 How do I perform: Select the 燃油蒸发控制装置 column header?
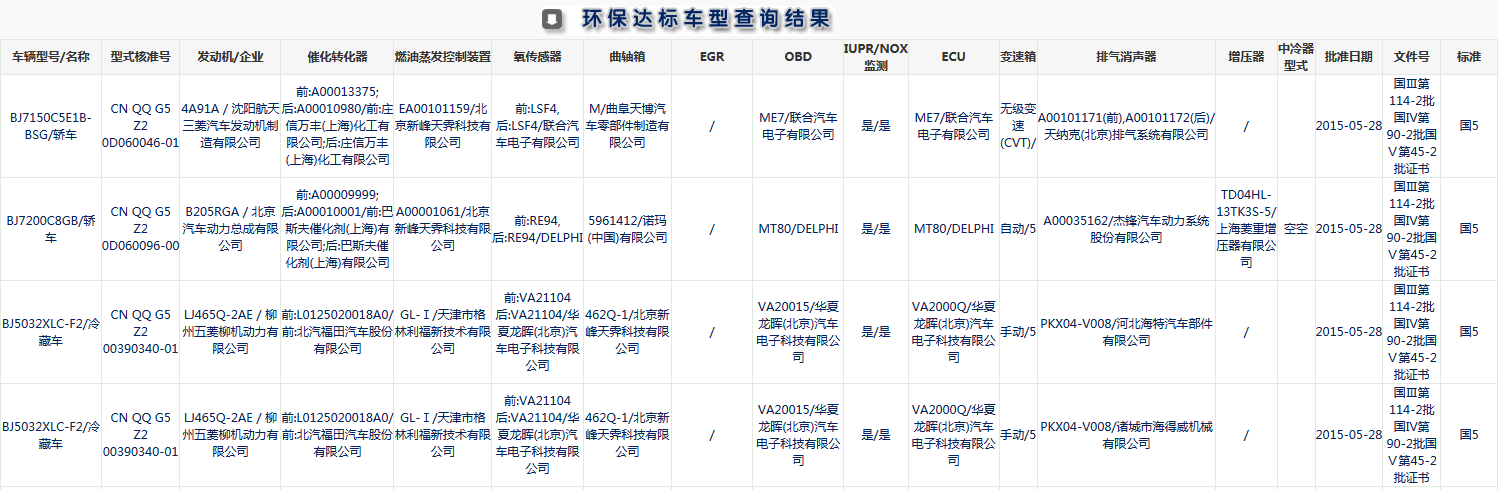pyautogui.click(x=443, y=57)
